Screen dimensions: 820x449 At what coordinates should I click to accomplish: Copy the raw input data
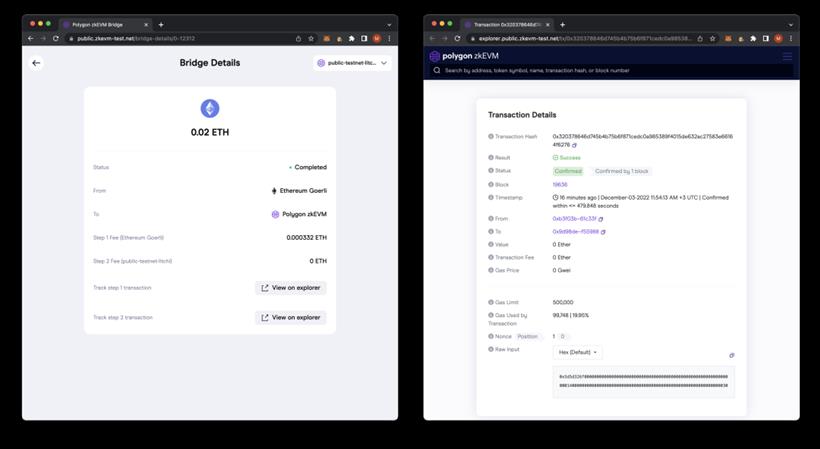pyautogui.click(x=732, y=355)
